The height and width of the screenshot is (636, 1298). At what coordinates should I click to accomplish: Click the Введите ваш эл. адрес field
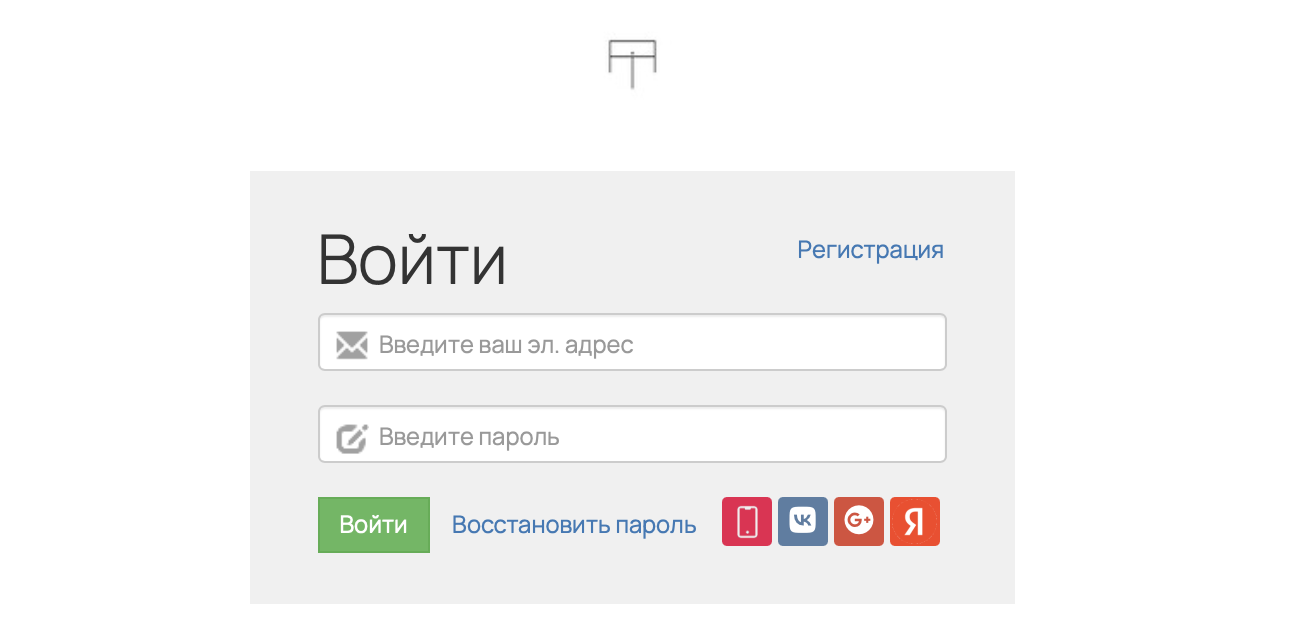point(632,342)
